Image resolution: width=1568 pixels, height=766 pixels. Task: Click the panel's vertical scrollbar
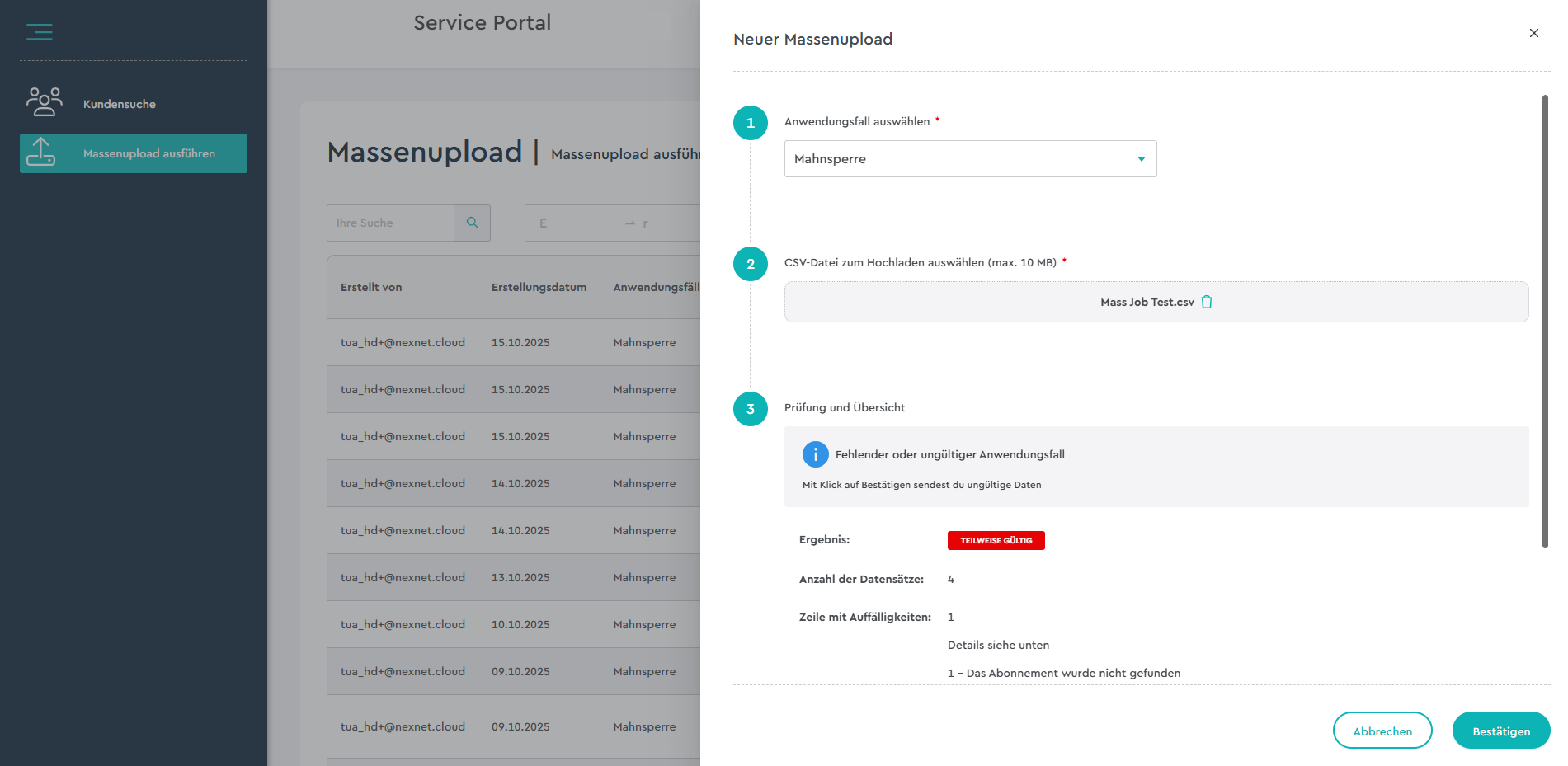tap(1545, 322)
